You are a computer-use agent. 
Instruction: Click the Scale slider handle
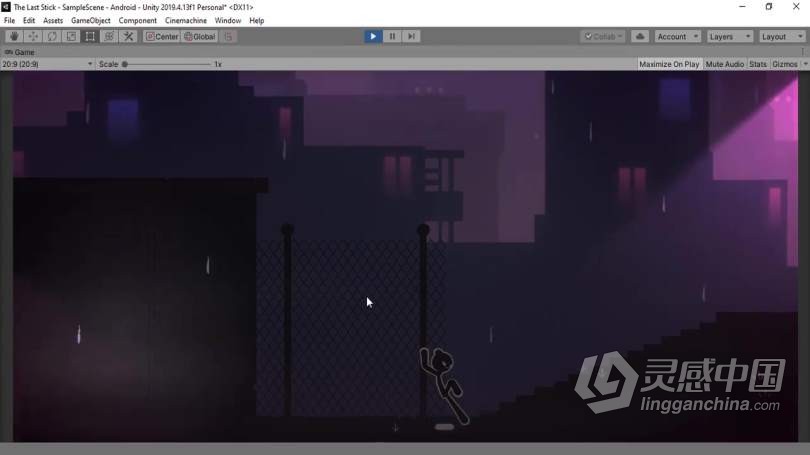tap(124, 64)
